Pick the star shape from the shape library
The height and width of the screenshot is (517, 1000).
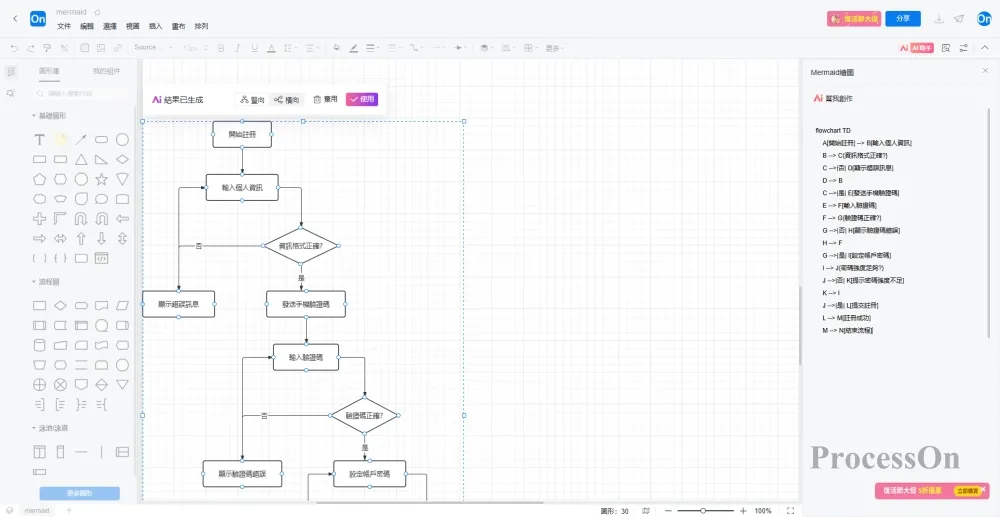point(101,179)
